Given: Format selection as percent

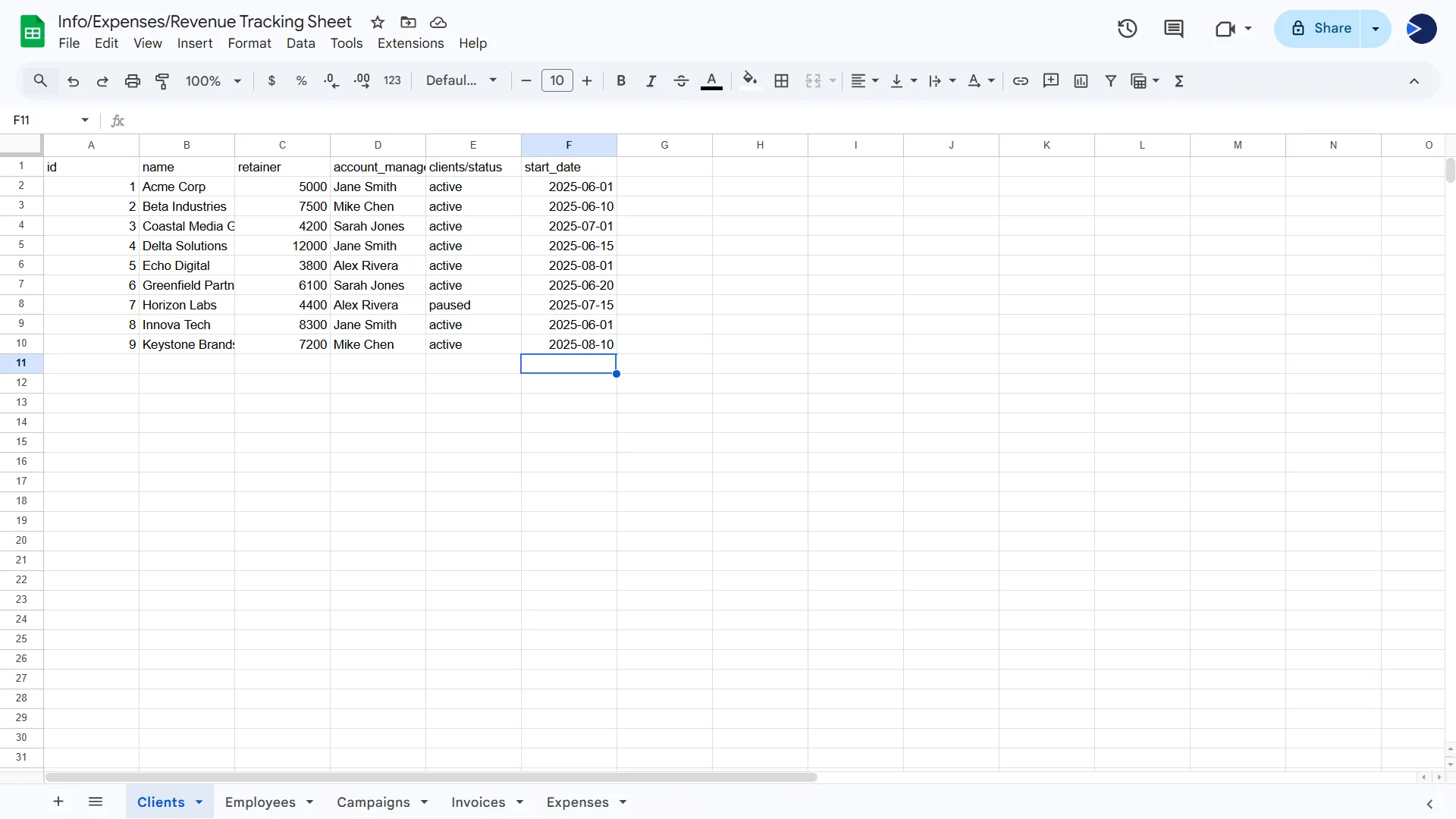Looking at the screenshot, I should click(301, 80).
